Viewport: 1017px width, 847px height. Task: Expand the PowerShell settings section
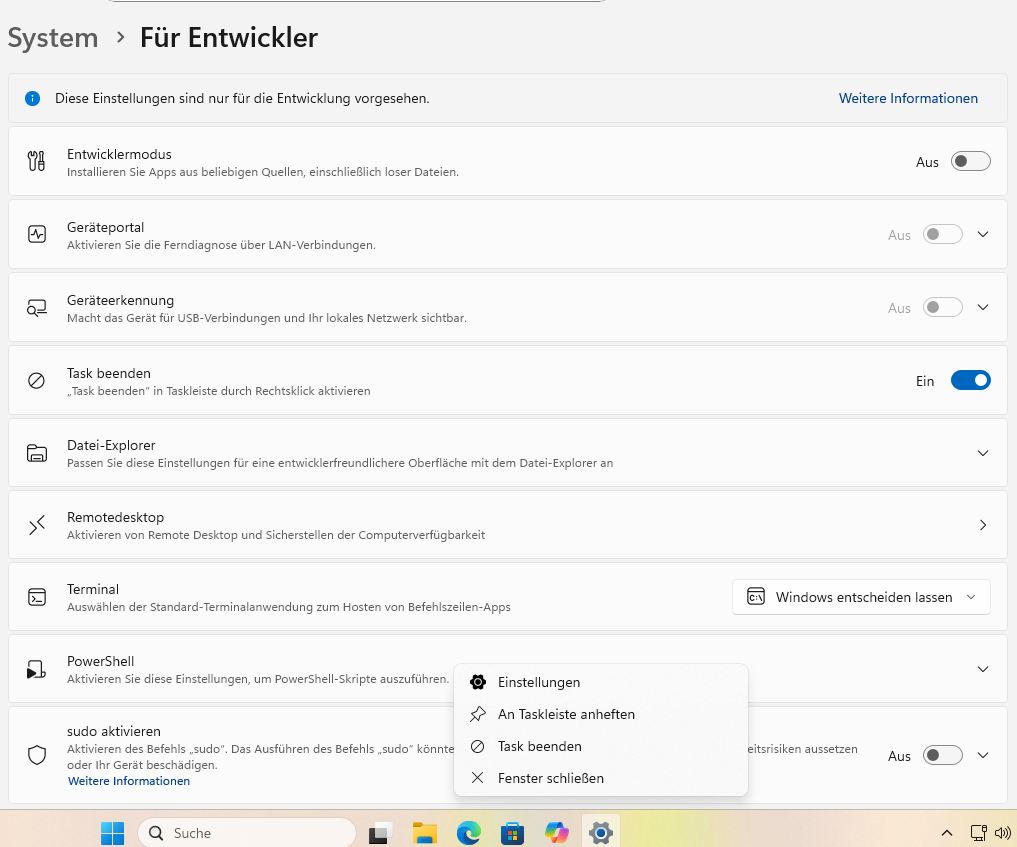[982, 669]
